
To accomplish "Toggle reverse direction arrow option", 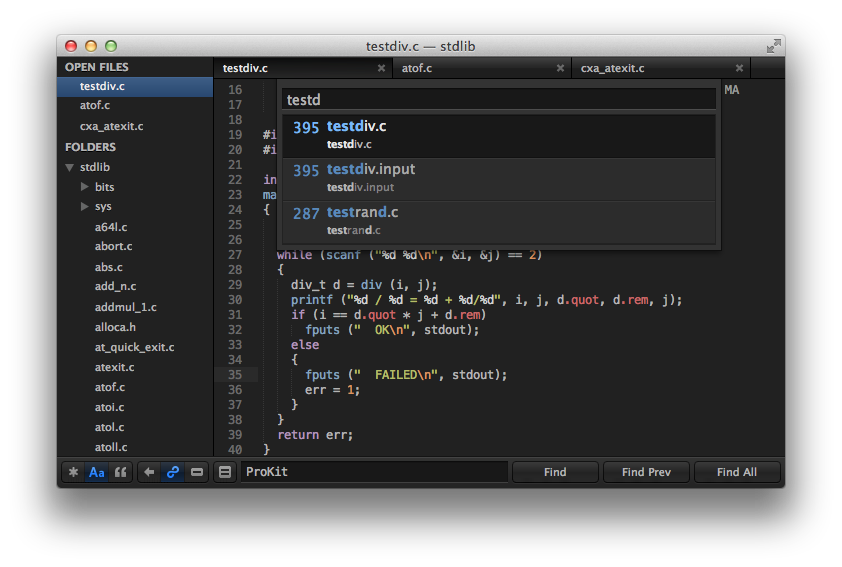I will [149, 472].
